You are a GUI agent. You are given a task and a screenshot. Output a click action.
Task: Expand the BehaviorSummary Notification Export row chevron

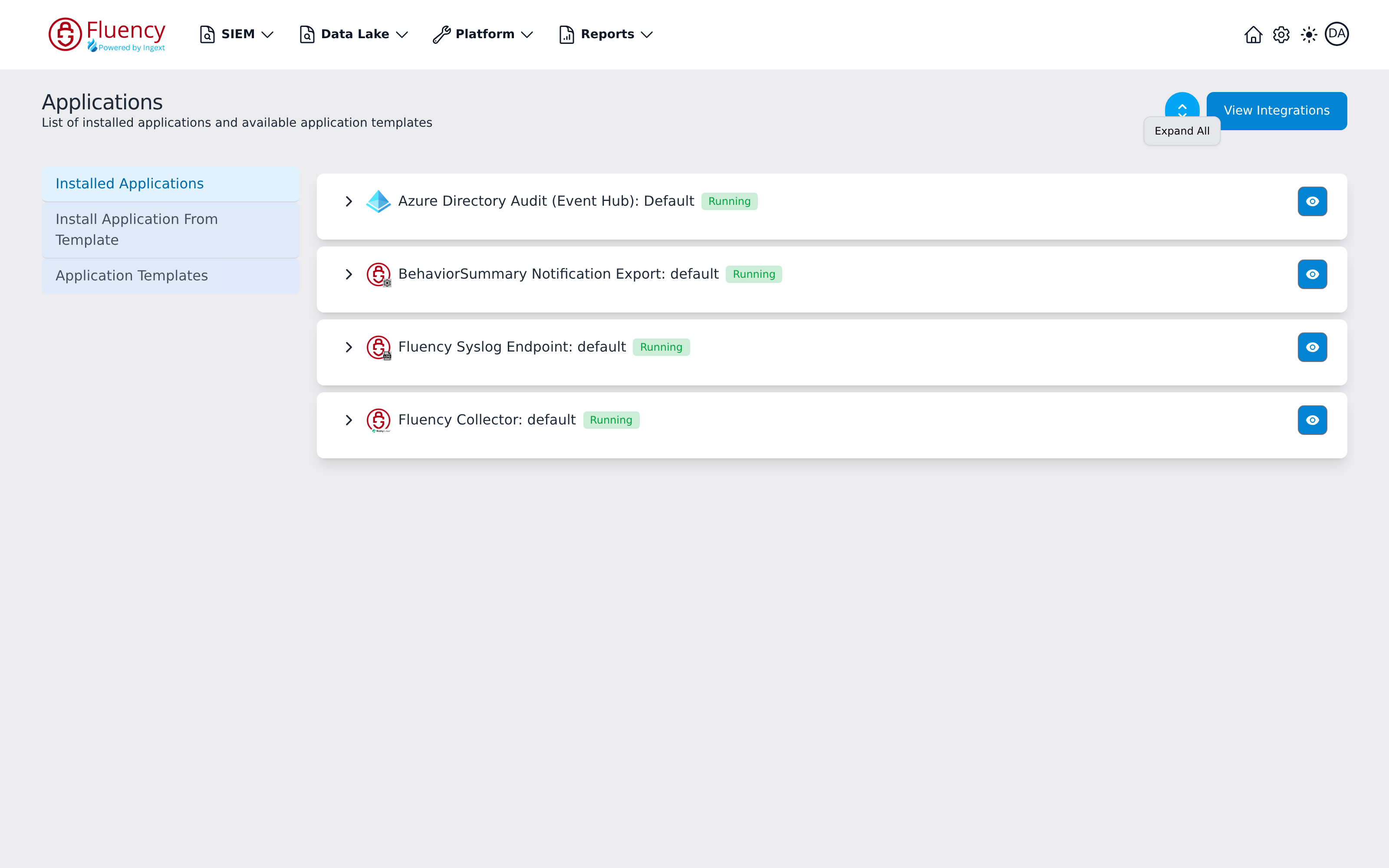pos(349,274)
